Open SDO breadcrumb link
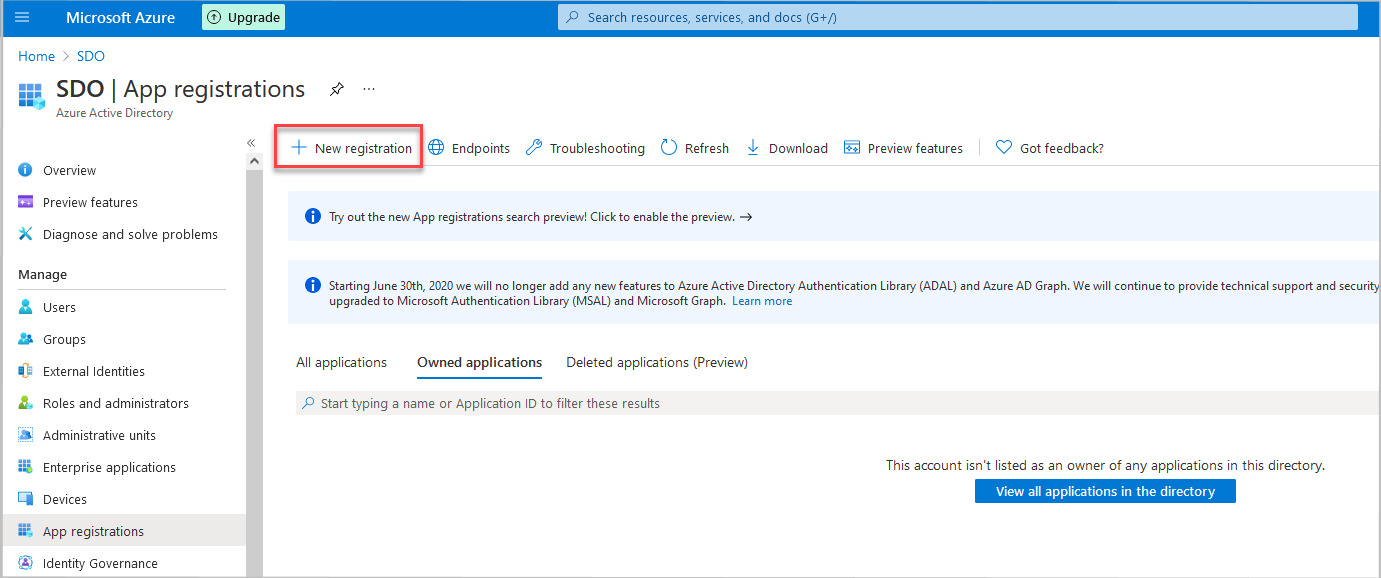1381x578 pixels. (x=91, y=56)
